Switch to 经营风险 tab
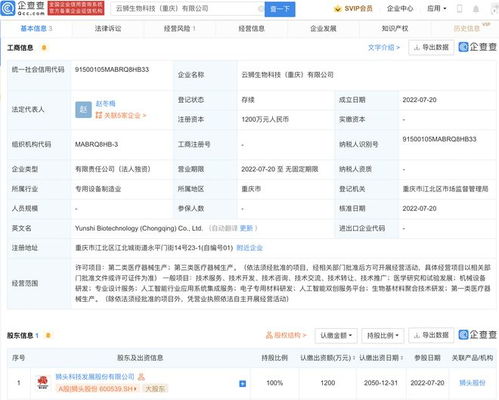The height and width of the screenshot is (400, 499). [179, 29]
